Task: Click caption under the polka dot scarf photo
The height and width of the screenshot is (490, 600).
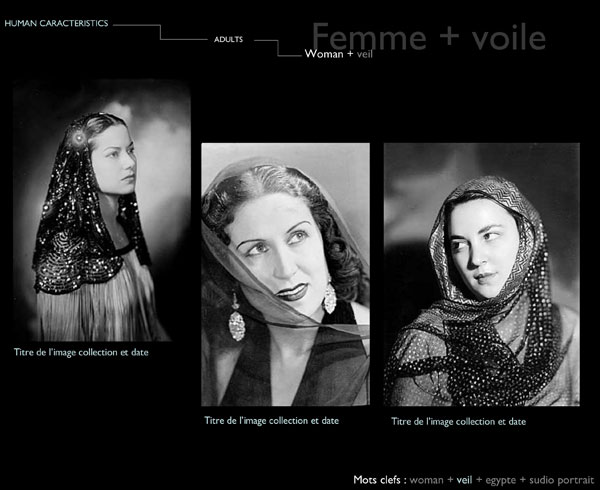Action: (x=458, y=422)
